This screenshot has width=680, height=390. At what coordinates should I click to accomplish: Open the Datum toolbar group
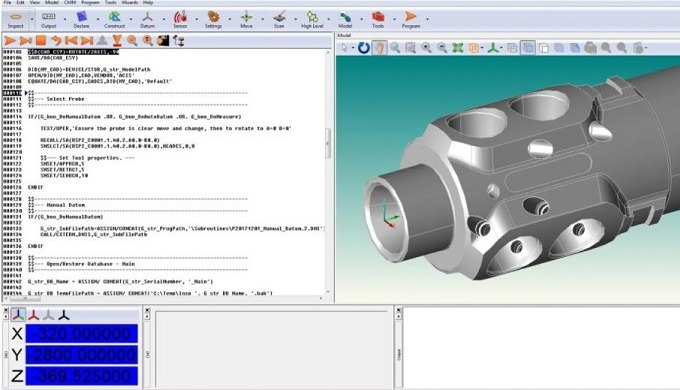pyautogui.click(x=147, y=20)
